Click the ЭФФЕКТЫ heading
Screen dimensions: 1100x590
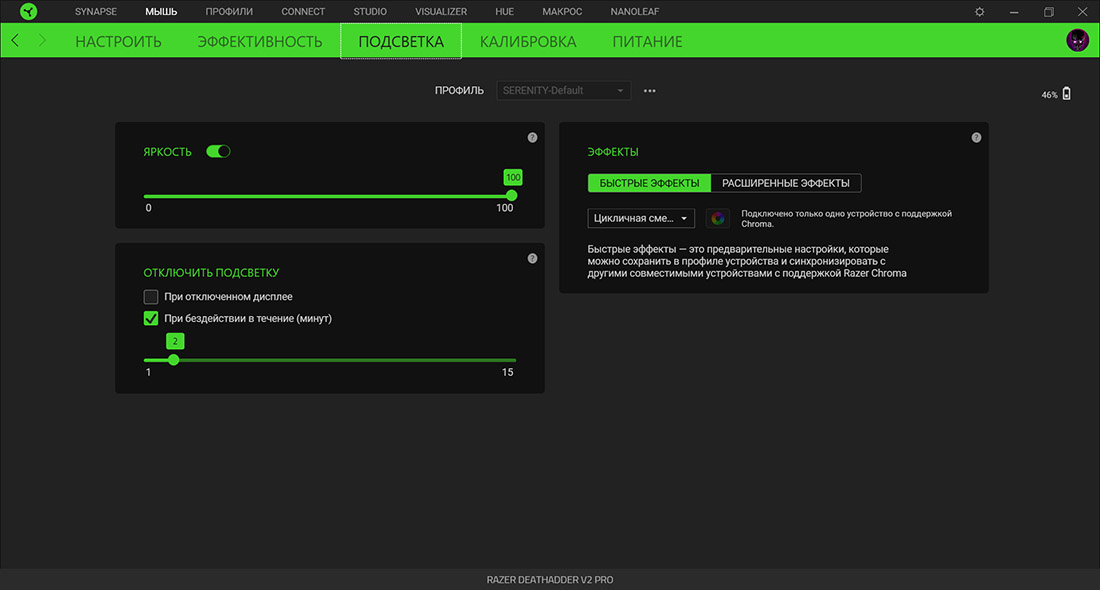point(613,152)
